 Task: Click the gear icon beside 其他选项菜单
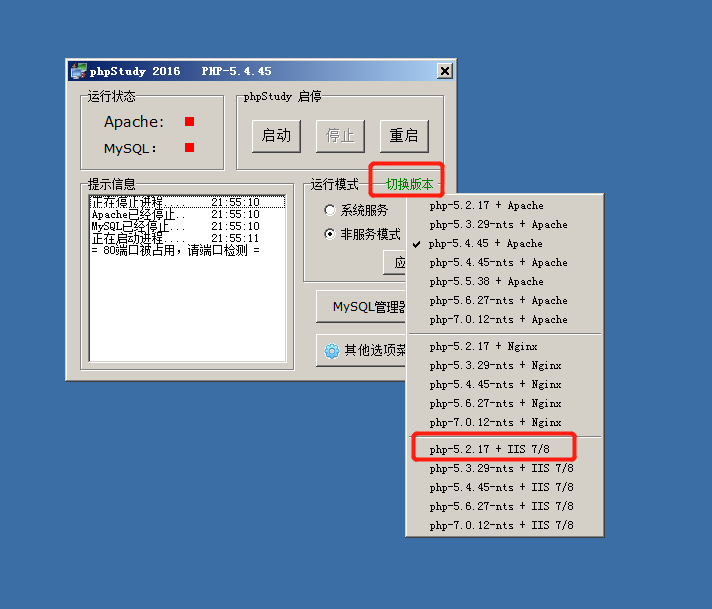pyautogui.click(x=331, y=351)
